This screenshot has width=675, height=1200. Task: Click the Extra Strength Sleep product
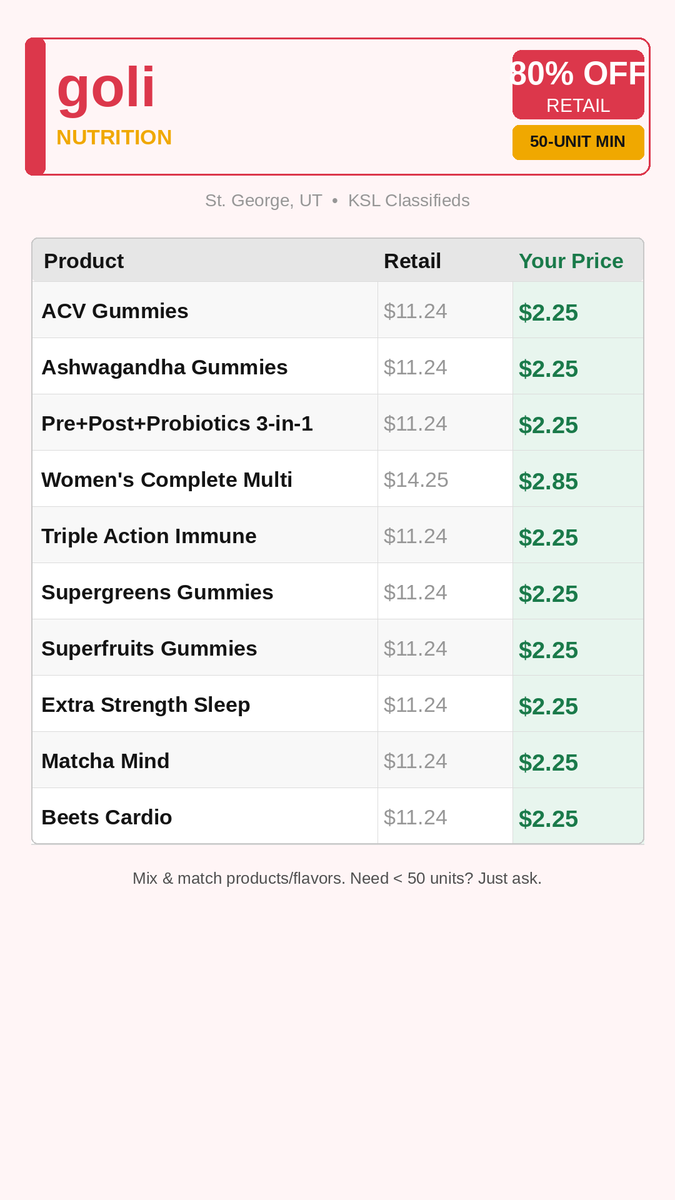point(146,705)
